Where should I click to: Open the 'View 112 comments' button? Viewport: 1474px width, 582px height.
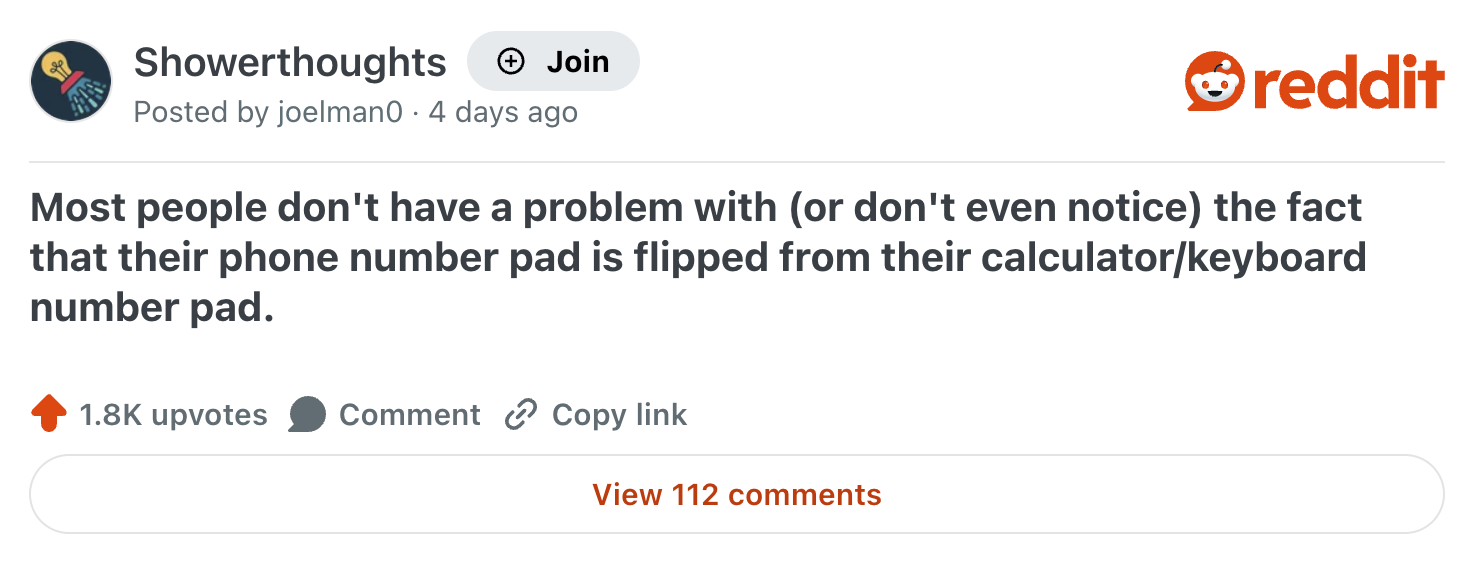coord(737,494)
